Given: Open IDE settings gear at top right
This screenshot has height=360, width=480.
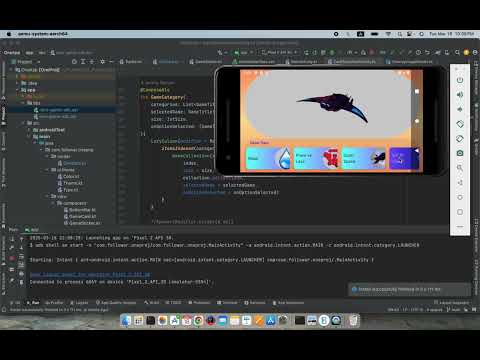Looking at the screenshot, I should [466, 52].
